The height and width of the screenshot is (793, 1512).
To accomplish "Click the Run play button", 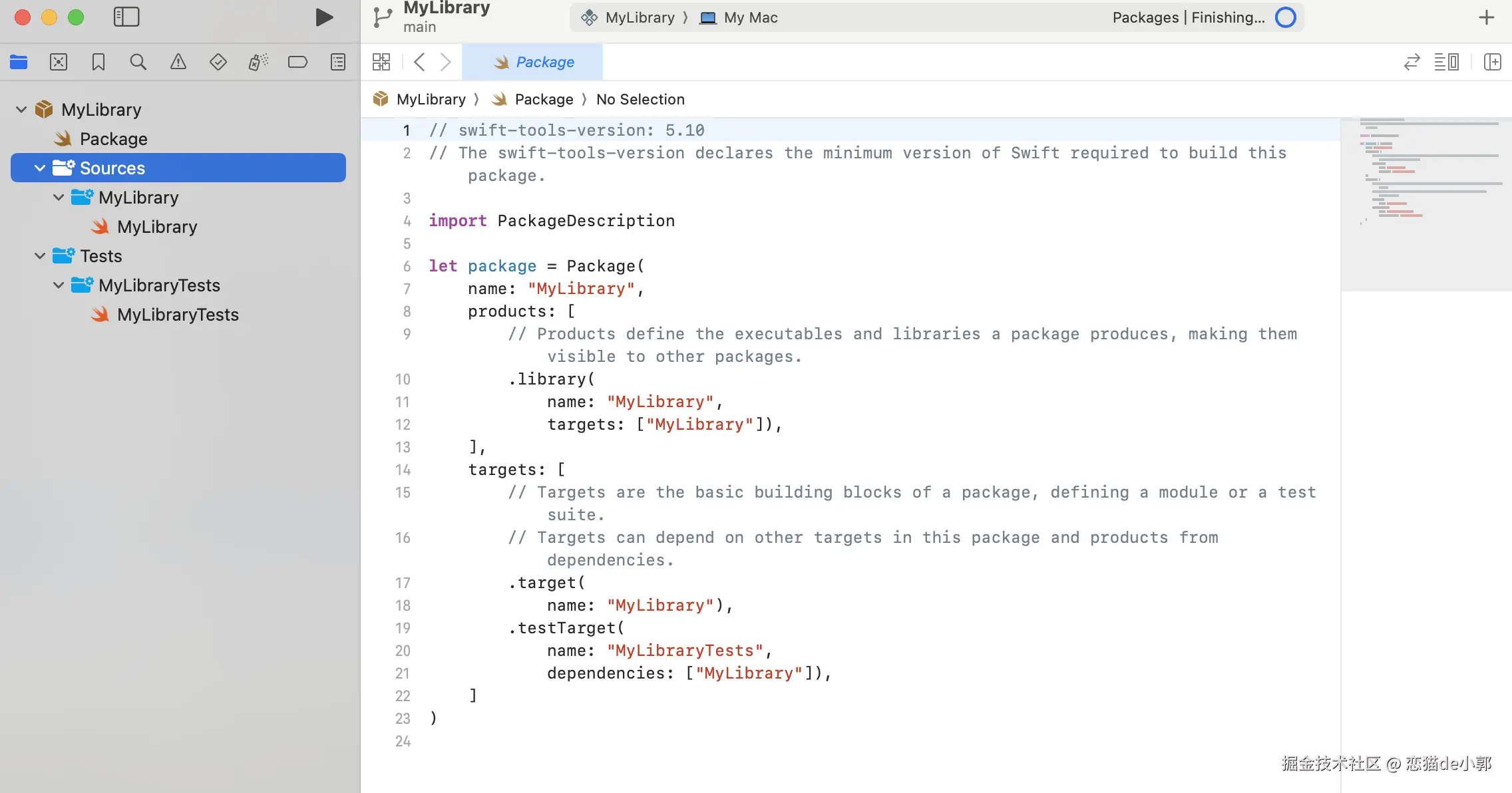I will [x=323, y=17].
